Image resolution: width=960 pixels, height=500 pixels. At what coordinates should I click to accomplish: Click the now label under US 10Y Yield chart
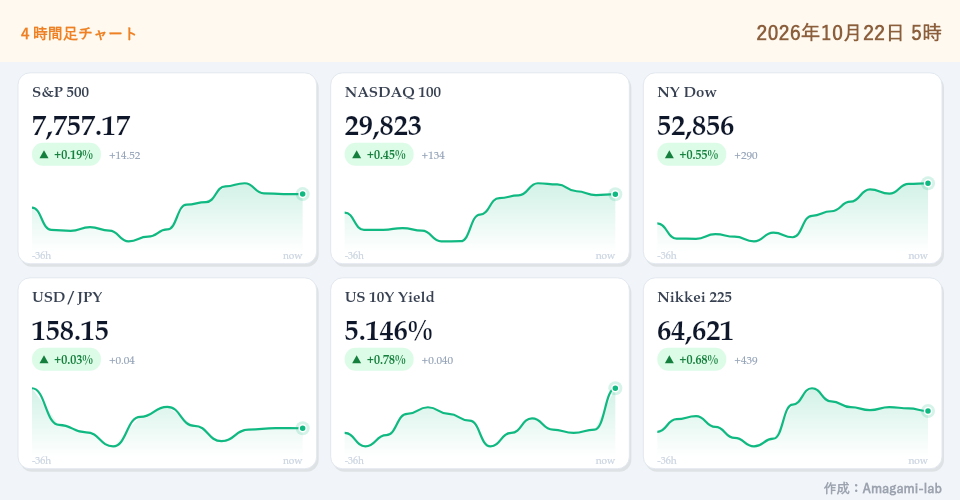tap(606, 461)
